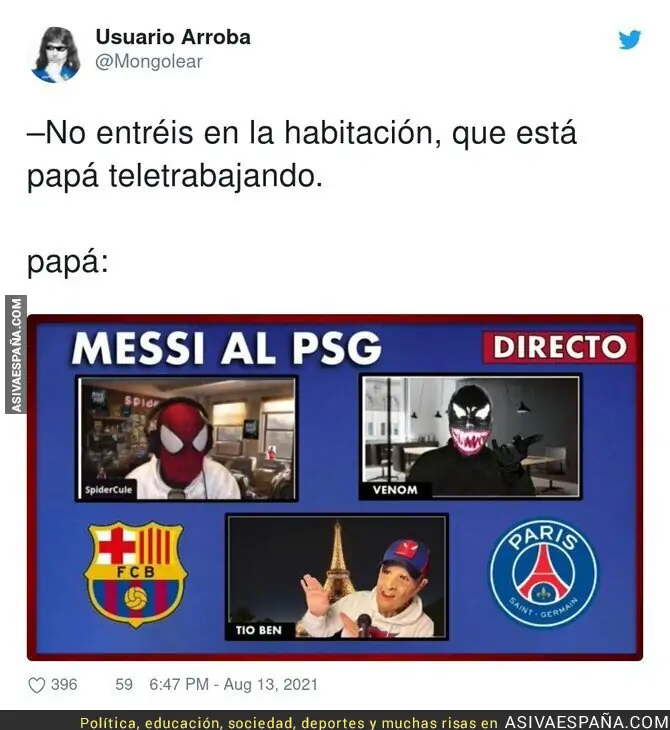Click the vertical ASIVAESPAÑA.COM watermark

tap(16, 355)
